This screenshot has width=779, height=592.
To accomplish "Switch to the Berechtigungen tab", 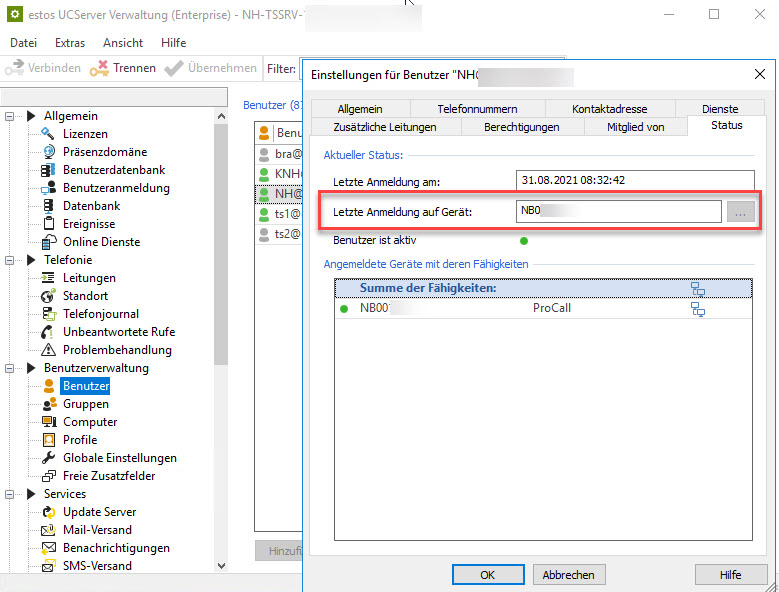I will pos(521,127).
